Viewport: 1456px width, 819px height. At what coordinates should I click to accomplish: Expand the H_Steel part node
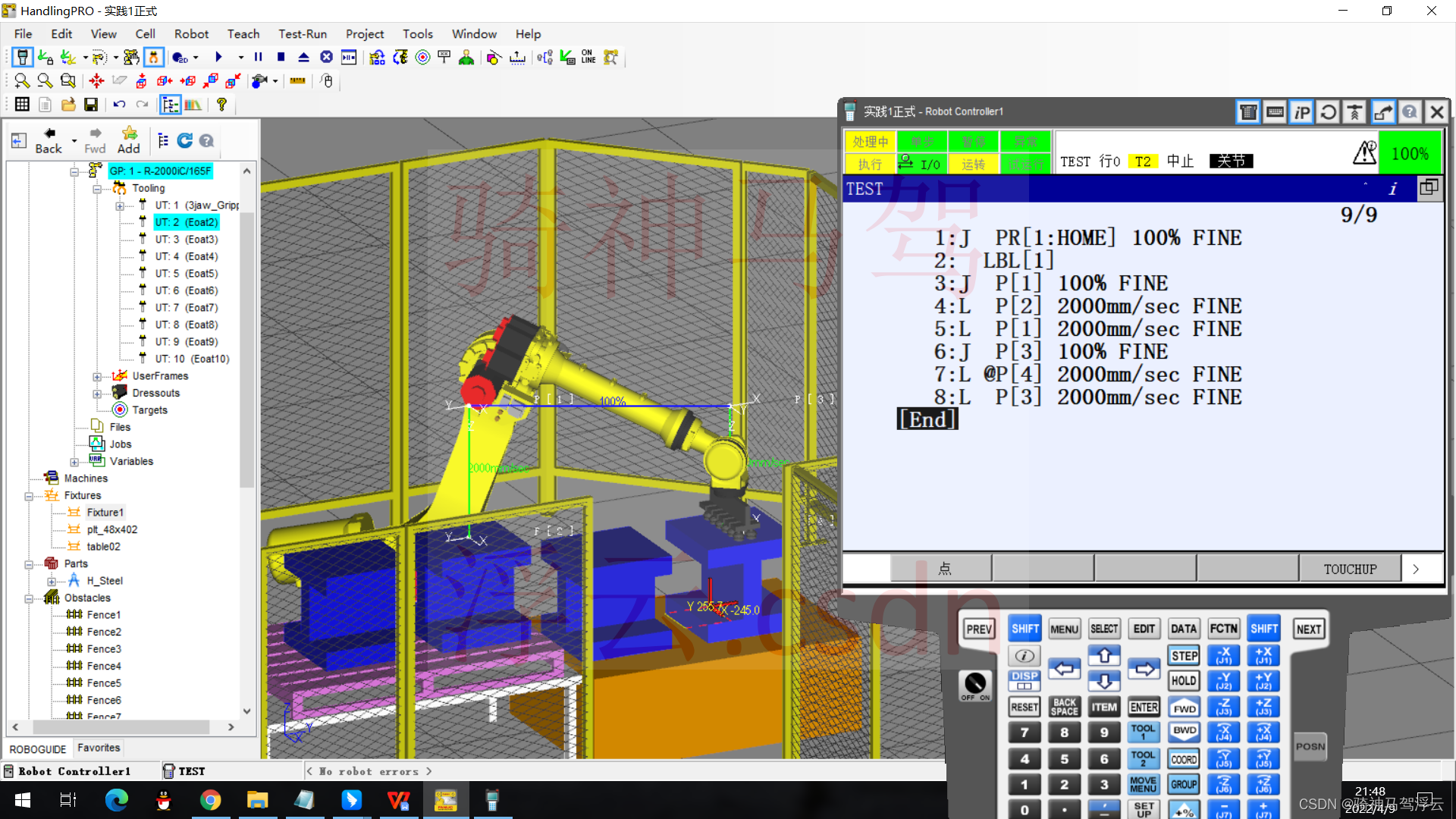(52, 581)
